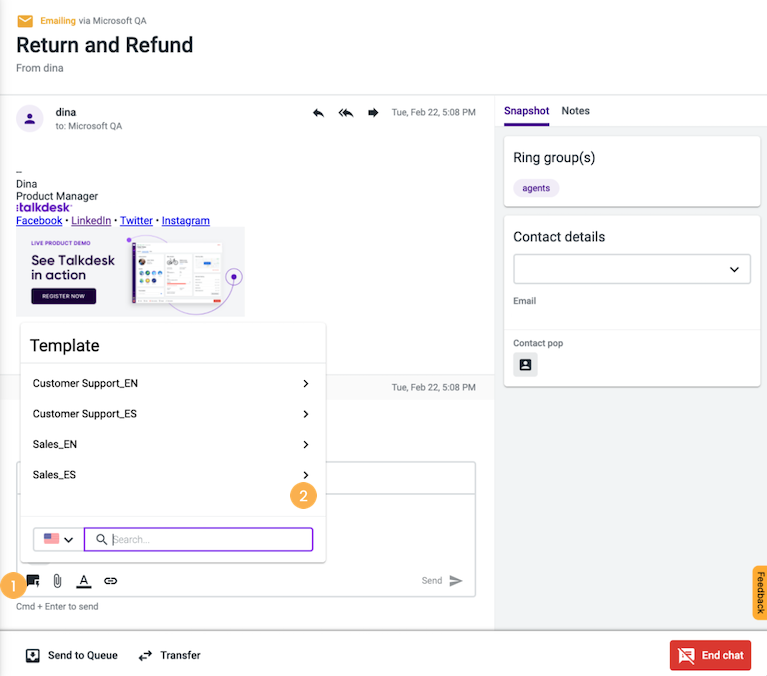Click the forward email arrow icon
Viewport: 767px width, 676px height.
point(373,113)
